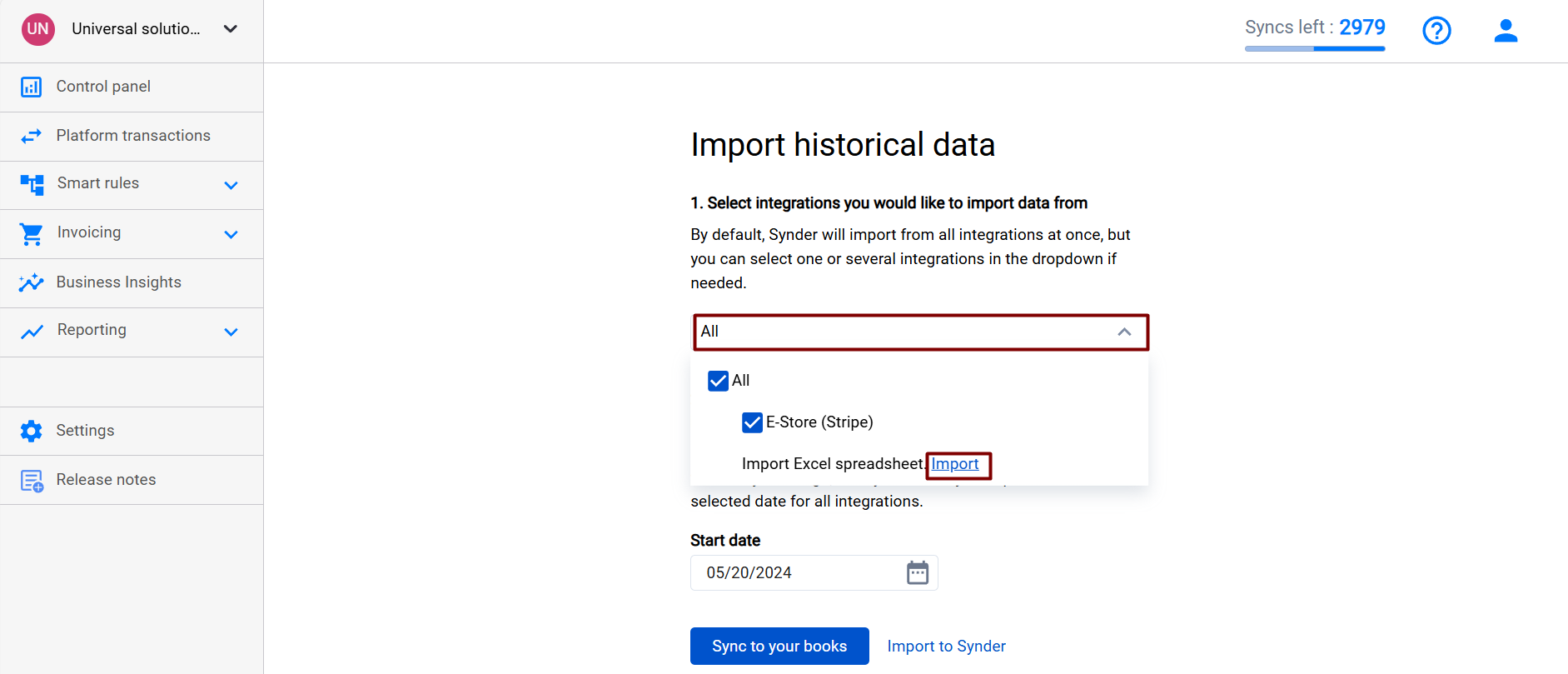Viewport: 1568px width, 674px height.
Task: Click the Syncs left progress bar
Action: tap(1315, 48)
